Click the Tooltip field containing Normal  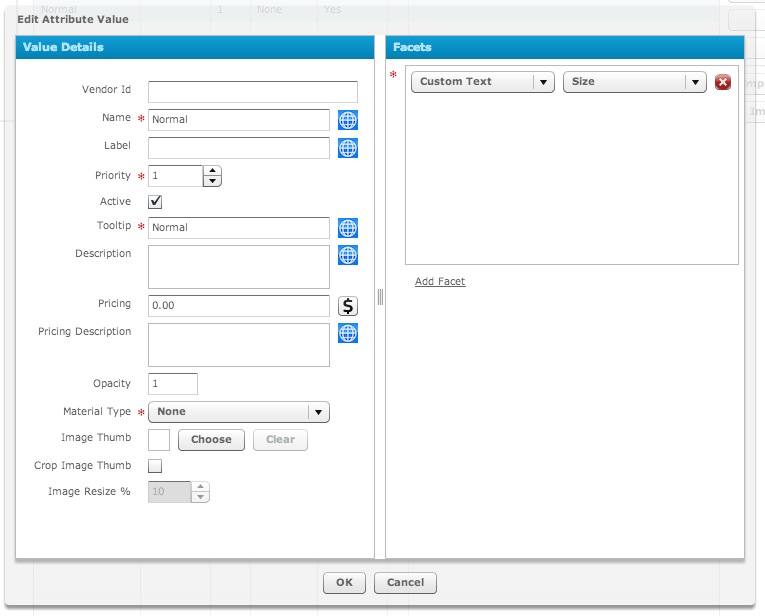239,228
